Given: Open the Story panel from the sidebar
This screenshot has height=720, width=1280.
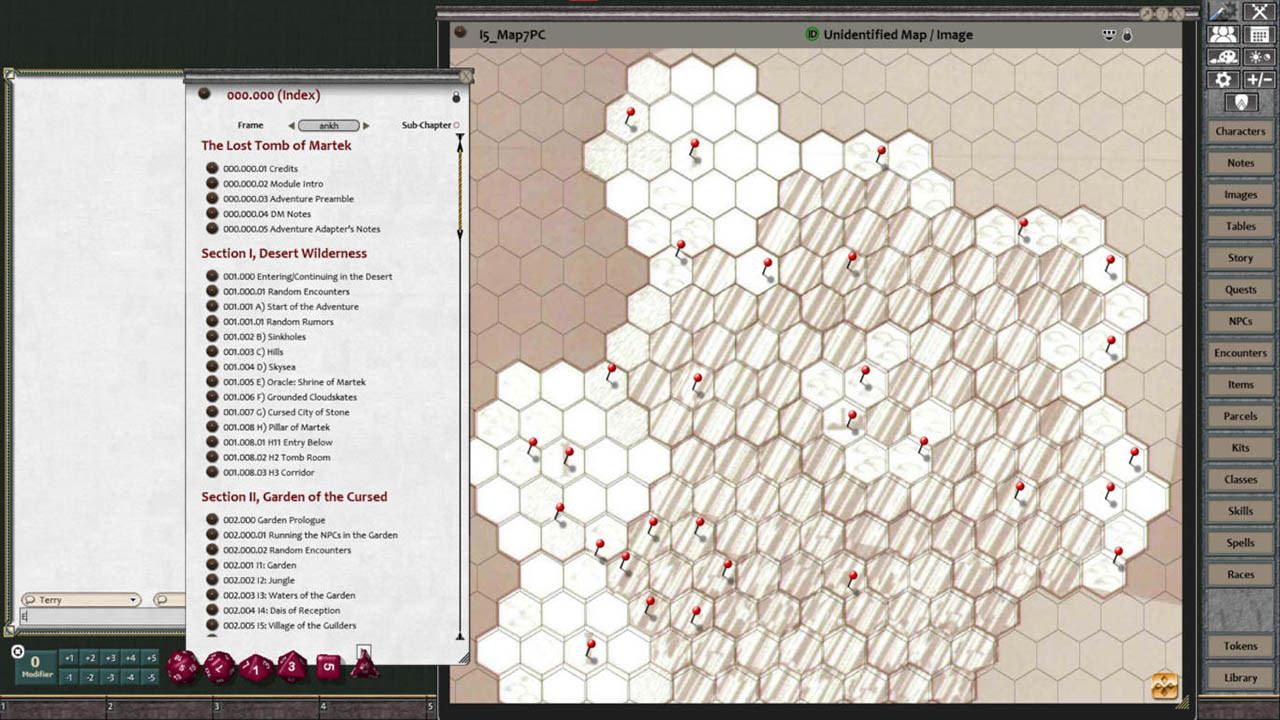Looking at the screenshot, I should pyautogui.click(x=1239, y=257).
